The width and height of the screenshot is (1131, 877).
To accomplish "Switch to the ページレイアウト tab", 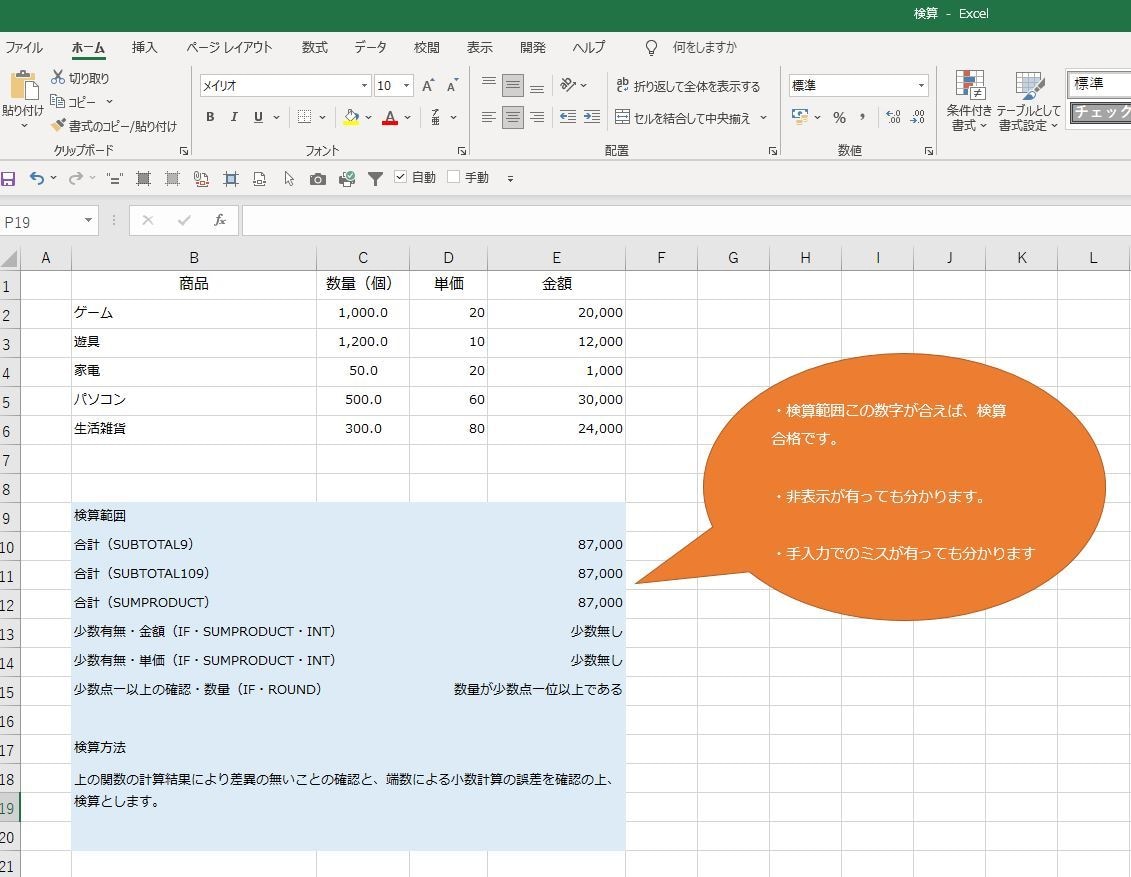I will pyautogui.click(x=229, y=48).
